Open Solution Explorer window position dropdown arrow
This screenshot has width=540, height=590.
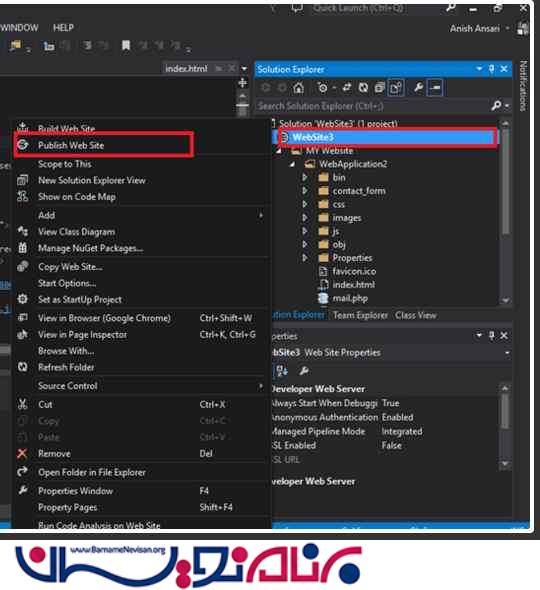(x=479, y=69)
